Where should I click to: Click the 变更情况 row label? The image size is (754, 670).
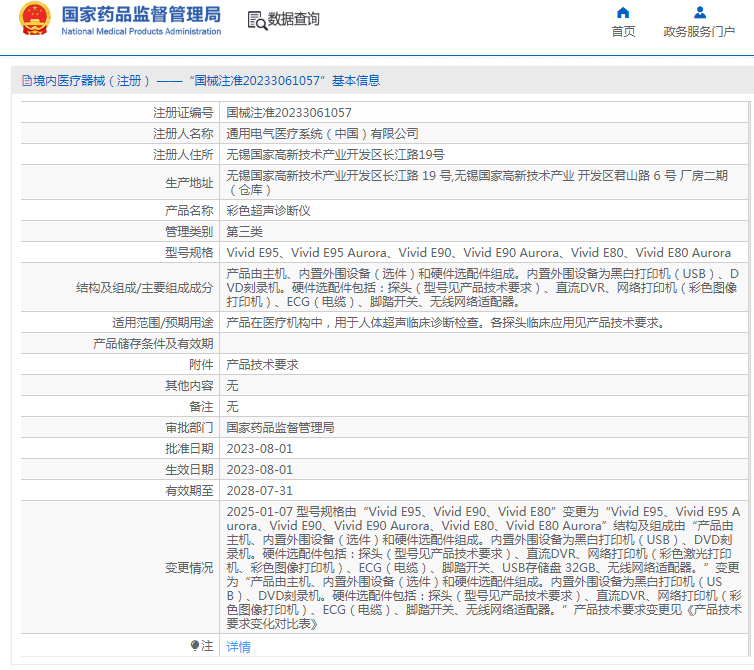[189, 568]
